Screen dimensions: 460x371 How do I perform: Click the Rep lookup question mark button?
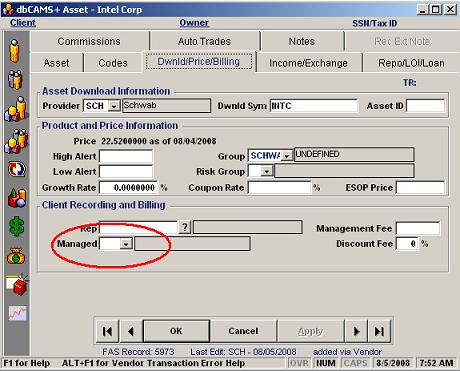click(x=185, y=227)
